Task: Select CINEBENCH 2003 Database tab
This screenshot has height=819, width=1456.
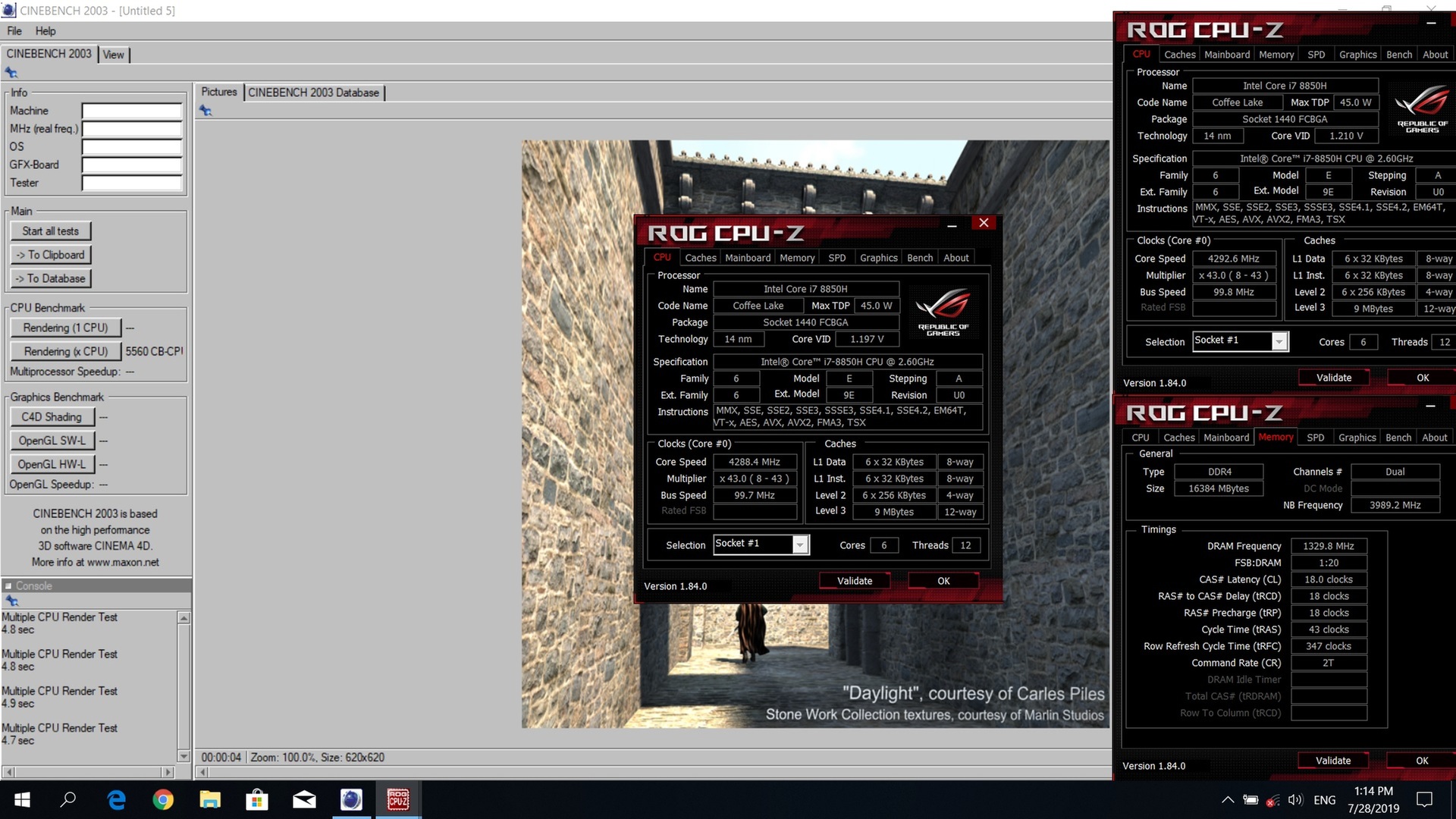Action: pyautogui.click(x=314, y=93)
